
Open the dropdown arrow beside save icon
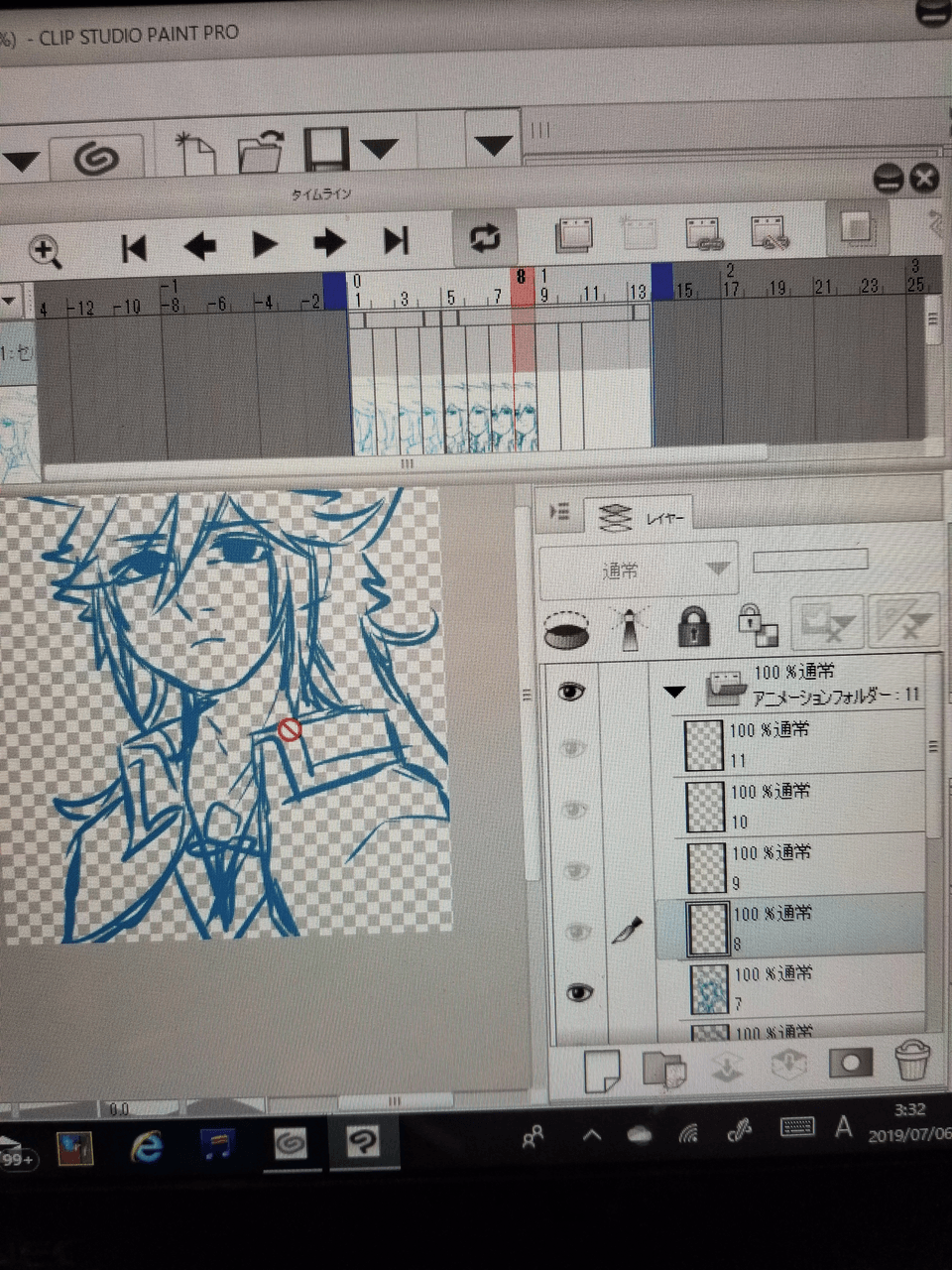coord(379,150)
